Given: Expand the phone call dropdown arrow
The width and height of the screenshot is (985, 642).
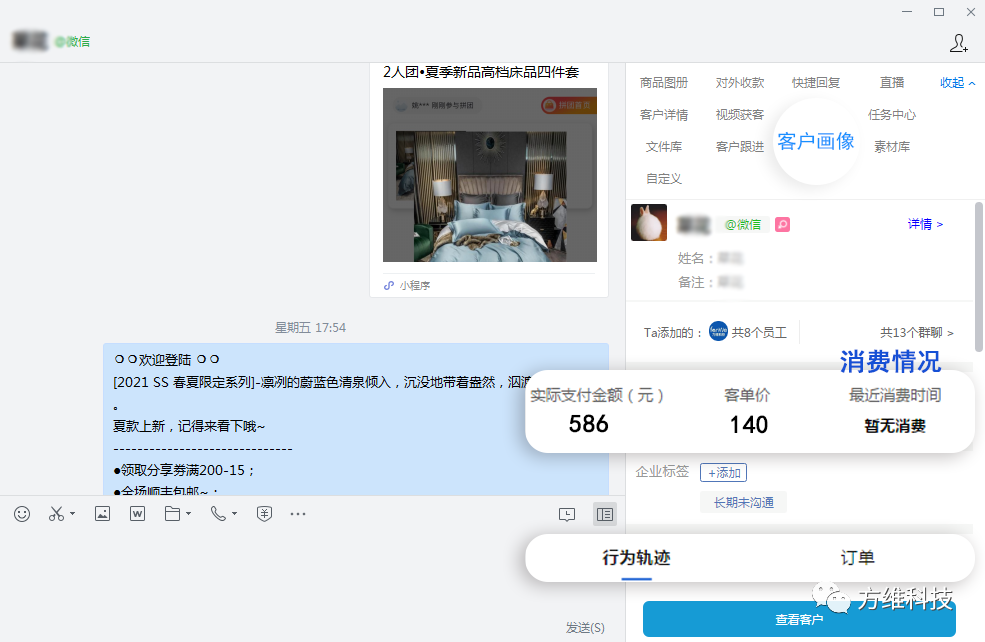Looking at the screenshot, I should pos(234,515).
